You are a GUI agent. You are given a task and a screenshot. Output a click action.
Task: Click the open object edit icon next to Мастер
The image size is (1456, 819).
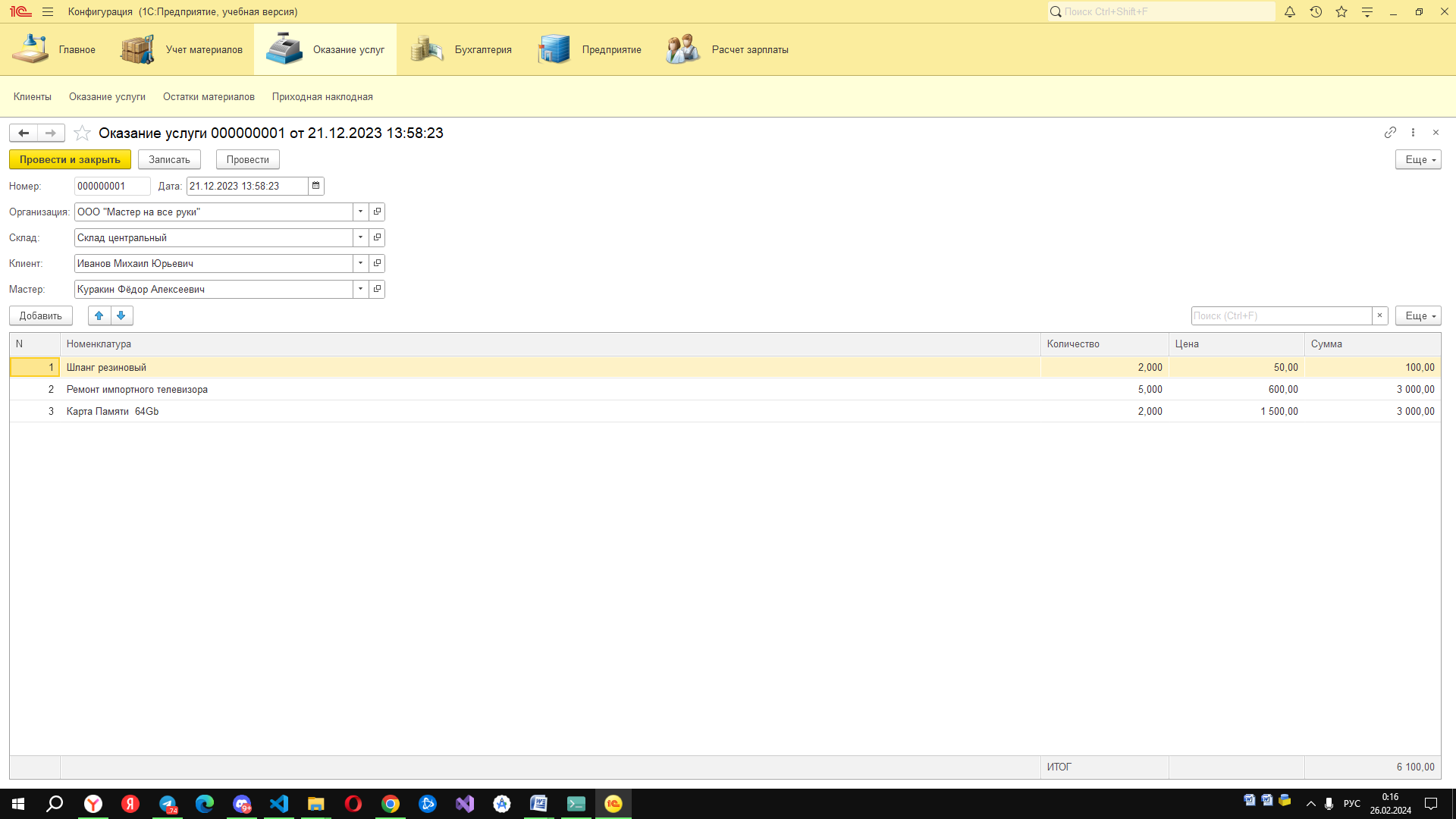(x=377, y=289)
